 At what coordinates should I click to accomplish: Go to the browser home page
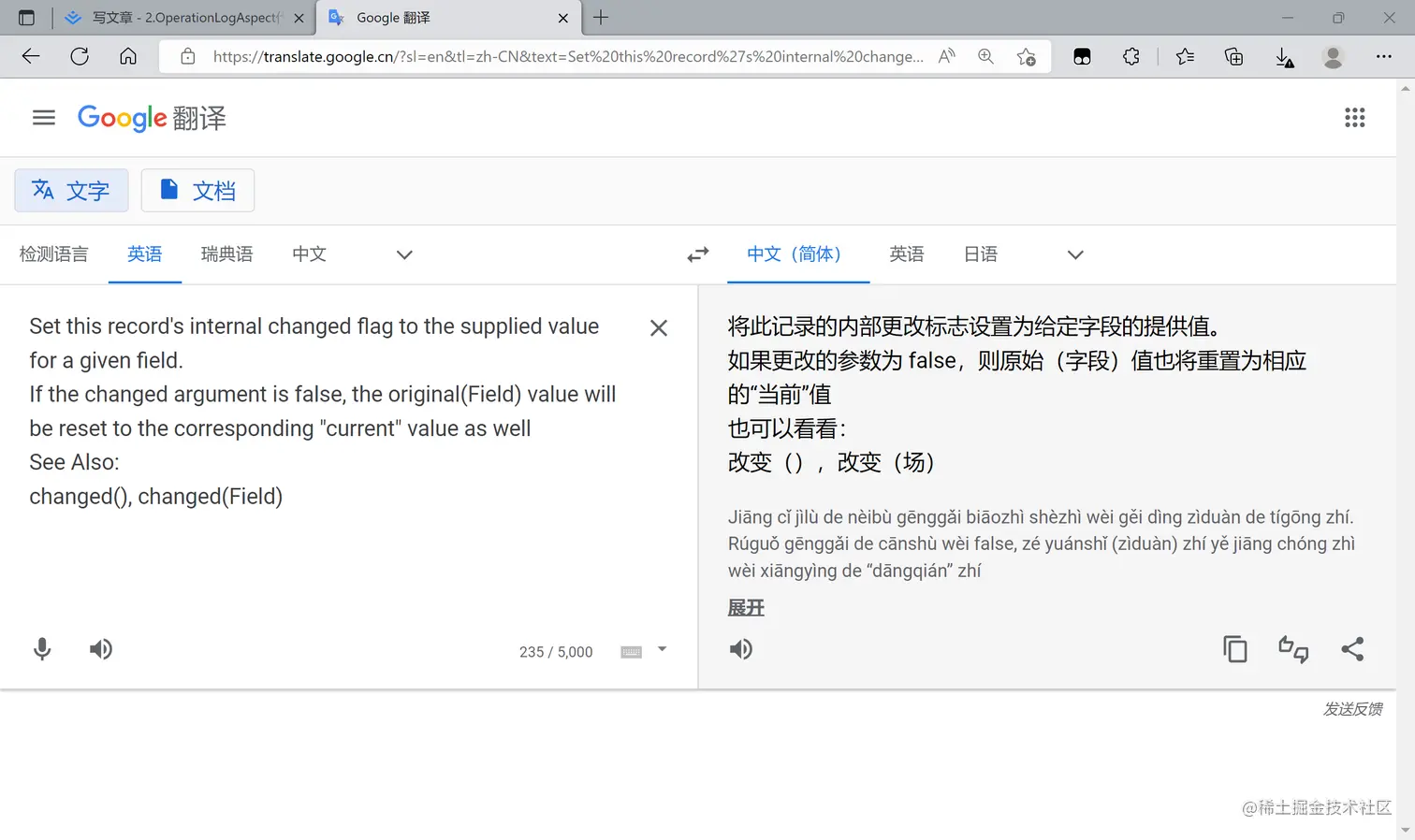[128, 56]
